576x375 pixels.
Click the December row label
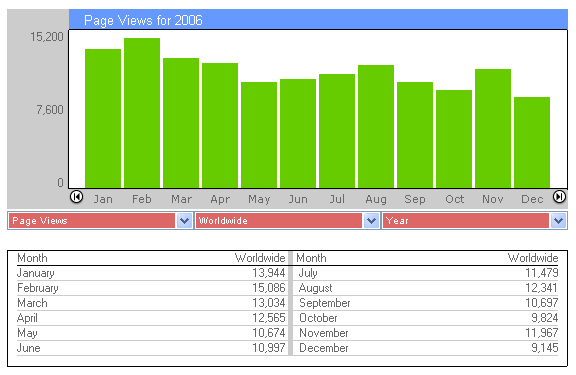324,348
